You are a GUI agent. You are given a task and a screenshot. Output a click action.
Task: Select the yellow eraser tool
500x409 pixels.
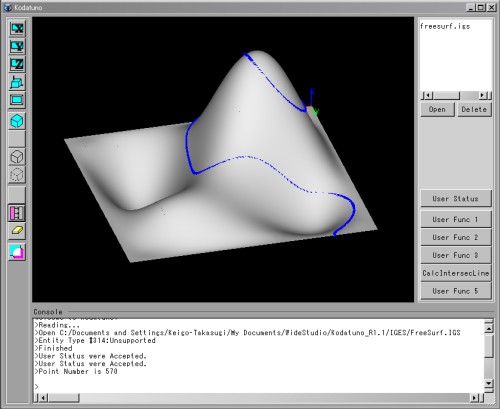point(17,231)
